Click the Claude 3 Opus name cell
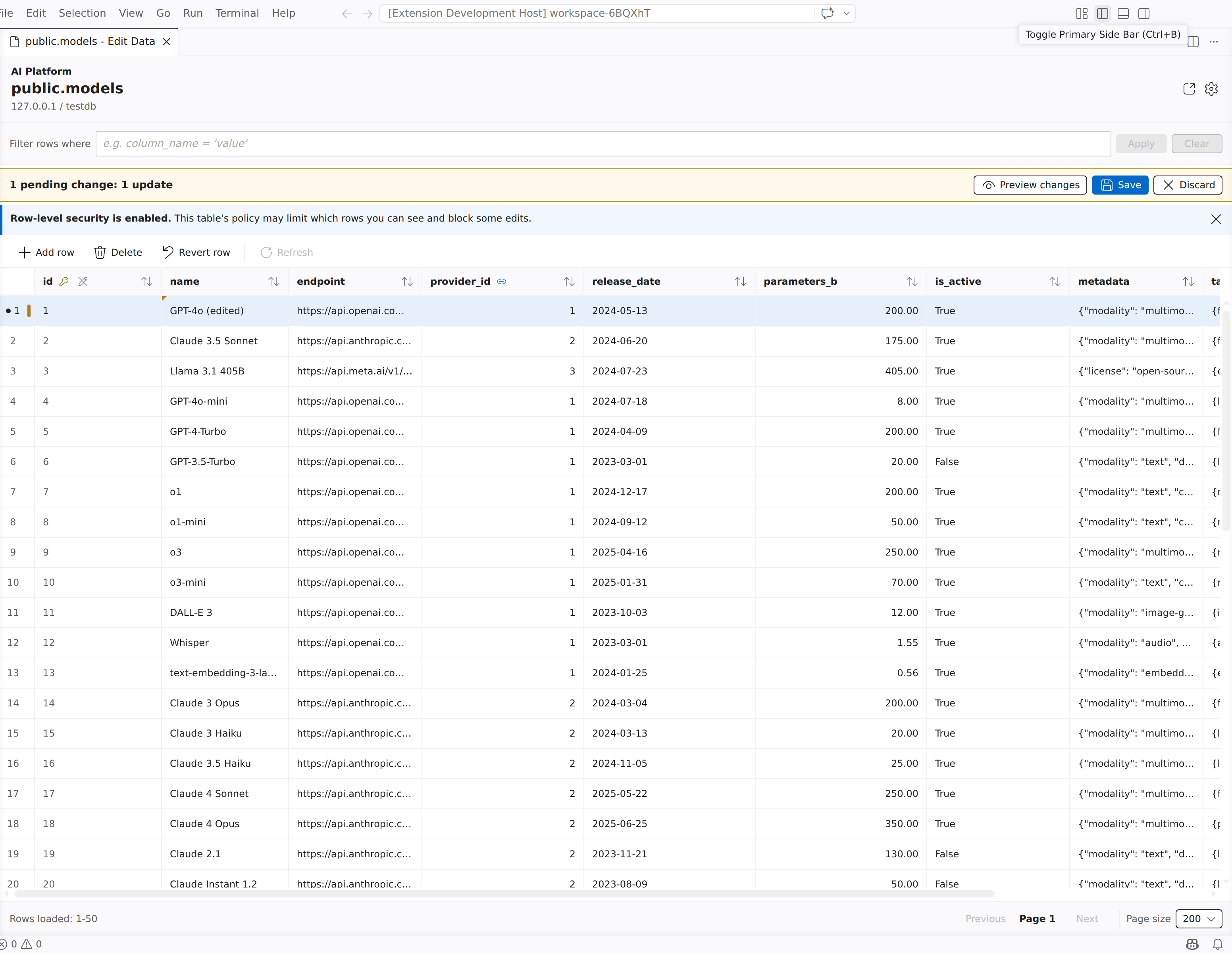The height and width of the screenshot is (953, 1232). pyautogui.click(x=225, y=704)
